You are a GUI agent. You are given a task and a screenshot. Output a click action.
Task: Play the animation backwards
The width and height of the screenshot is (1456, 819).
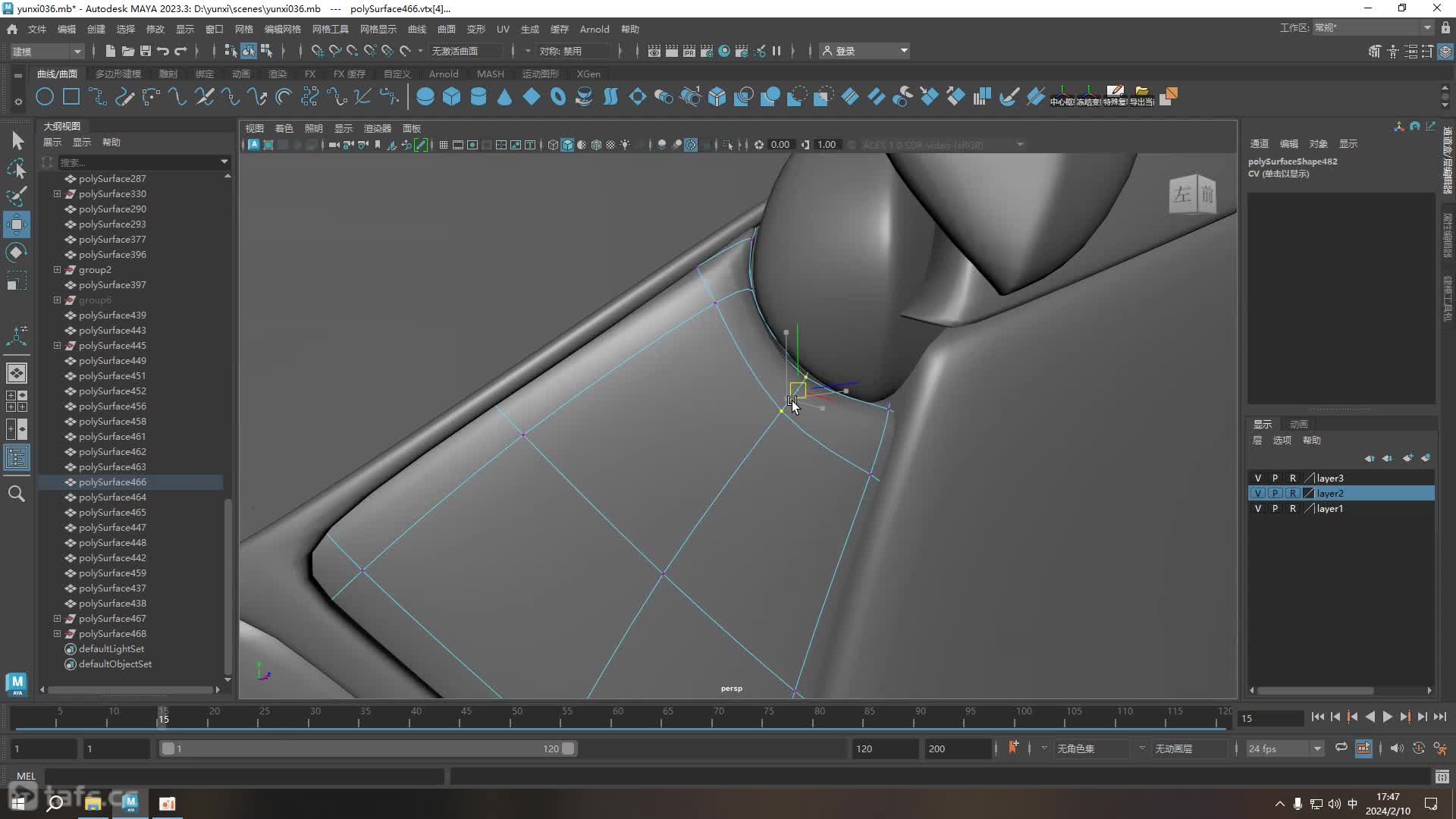(1370, 717)
